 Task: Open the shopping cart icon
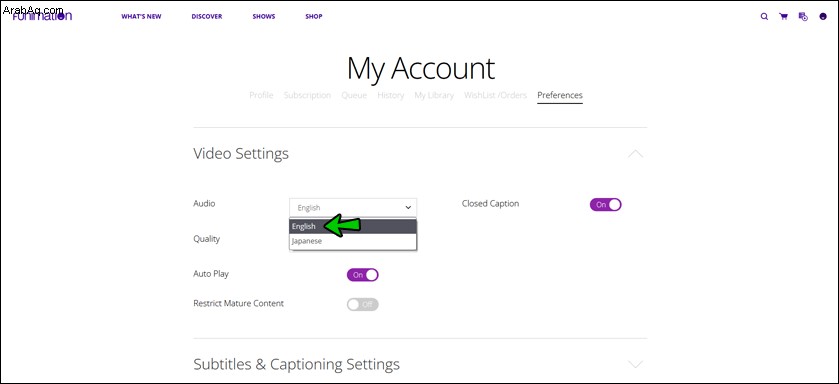click(x=784, y=17)
